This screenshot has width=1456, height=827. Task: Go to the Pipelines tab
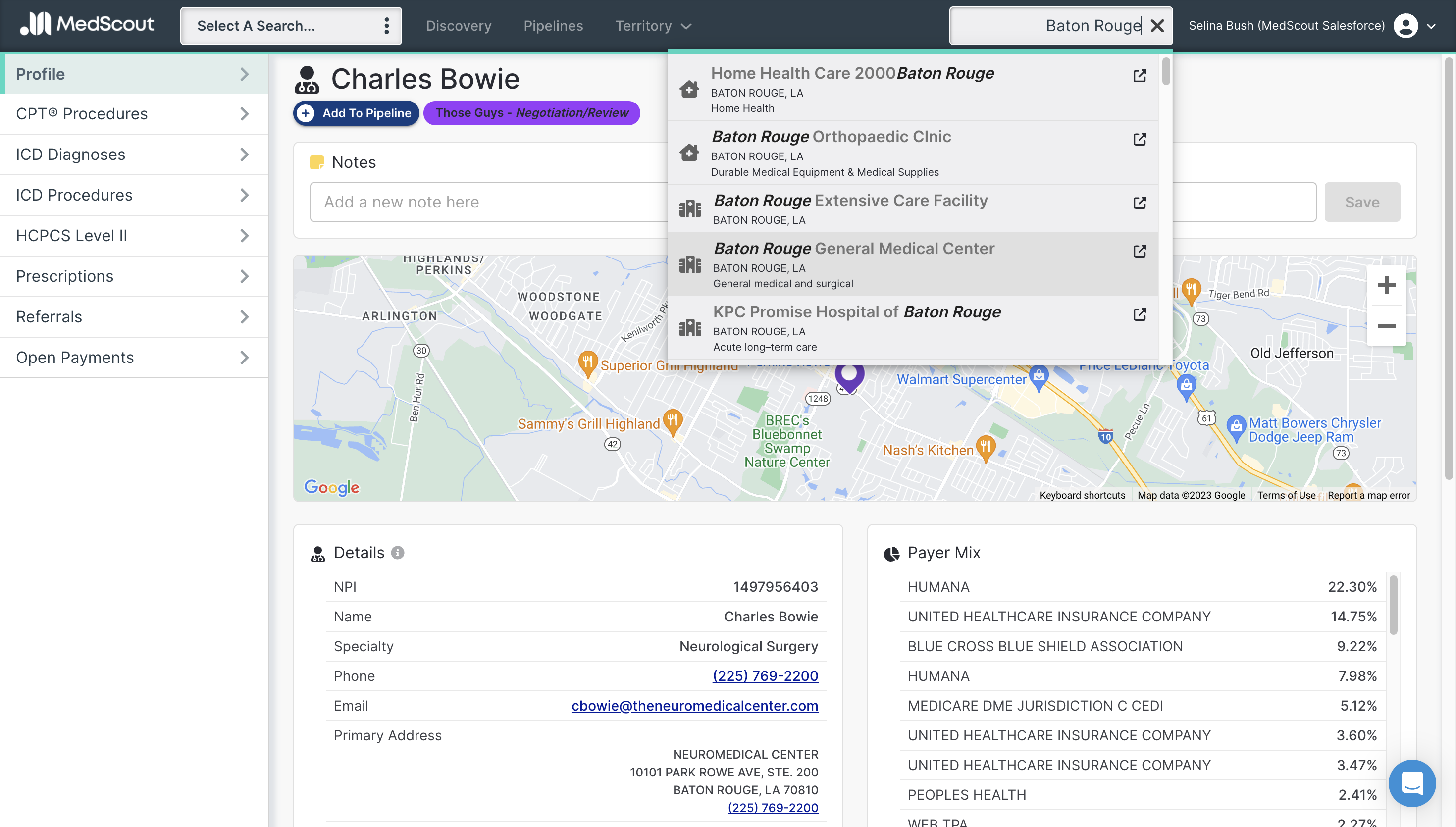pyautogui.click(x=553, y=26)
